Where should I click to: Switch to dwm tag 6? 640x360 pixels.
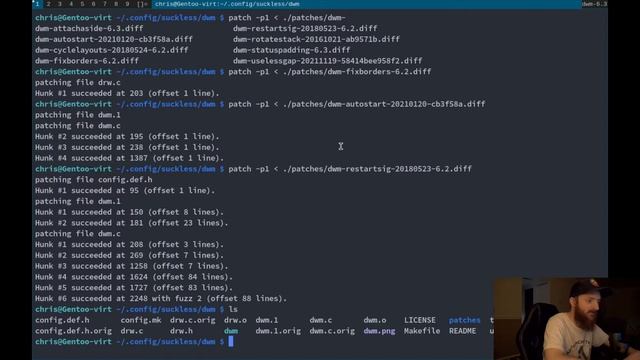[x=93, y=4]
